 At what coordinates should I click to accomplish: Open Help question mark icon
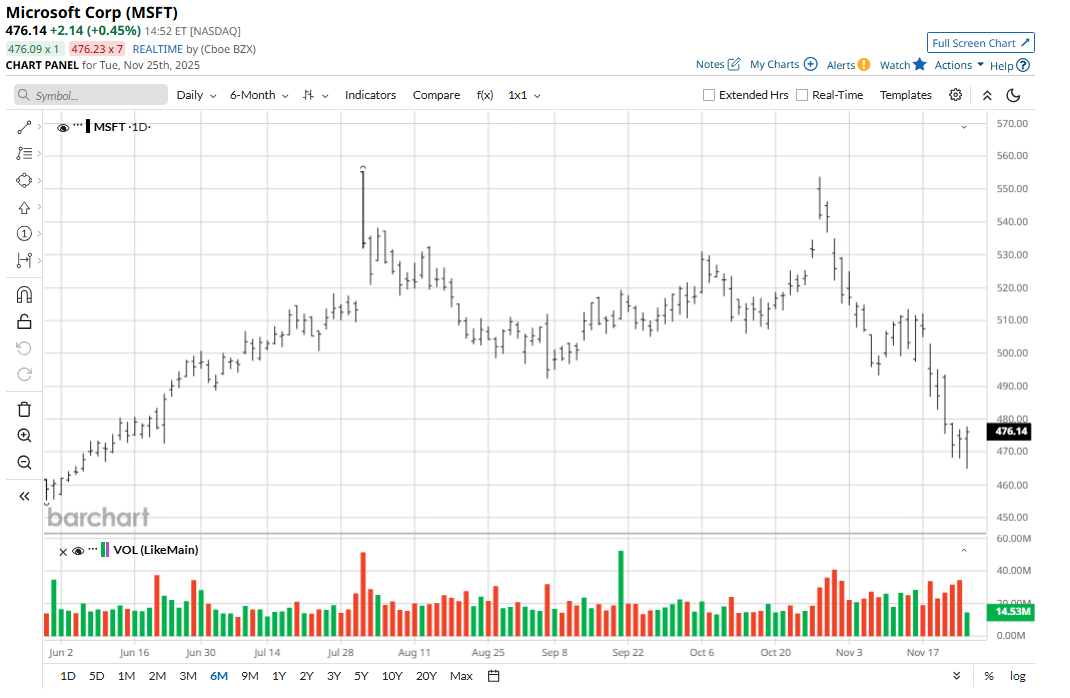[x=1022, y=66]
